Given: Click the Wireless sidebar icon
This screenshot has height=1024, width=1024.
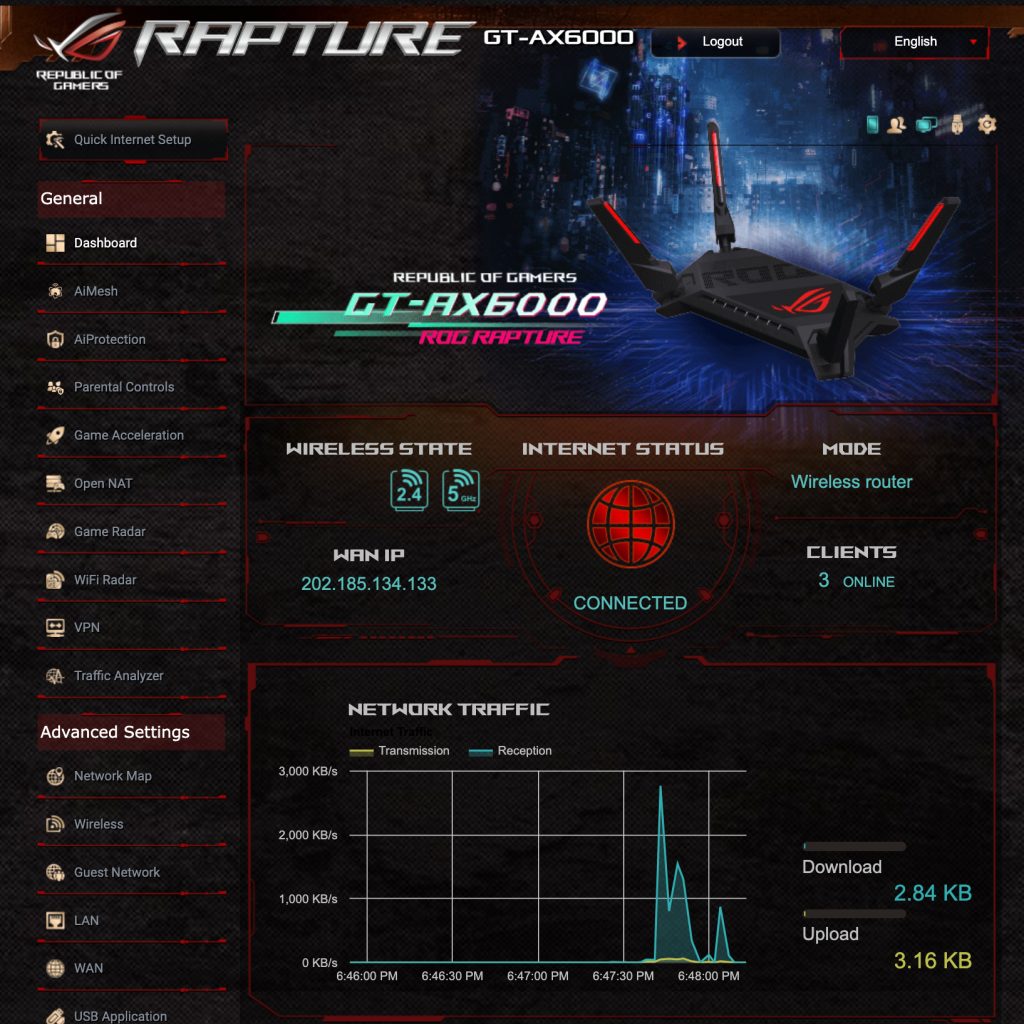Looking at the screenshot, I should coord(56,824).
